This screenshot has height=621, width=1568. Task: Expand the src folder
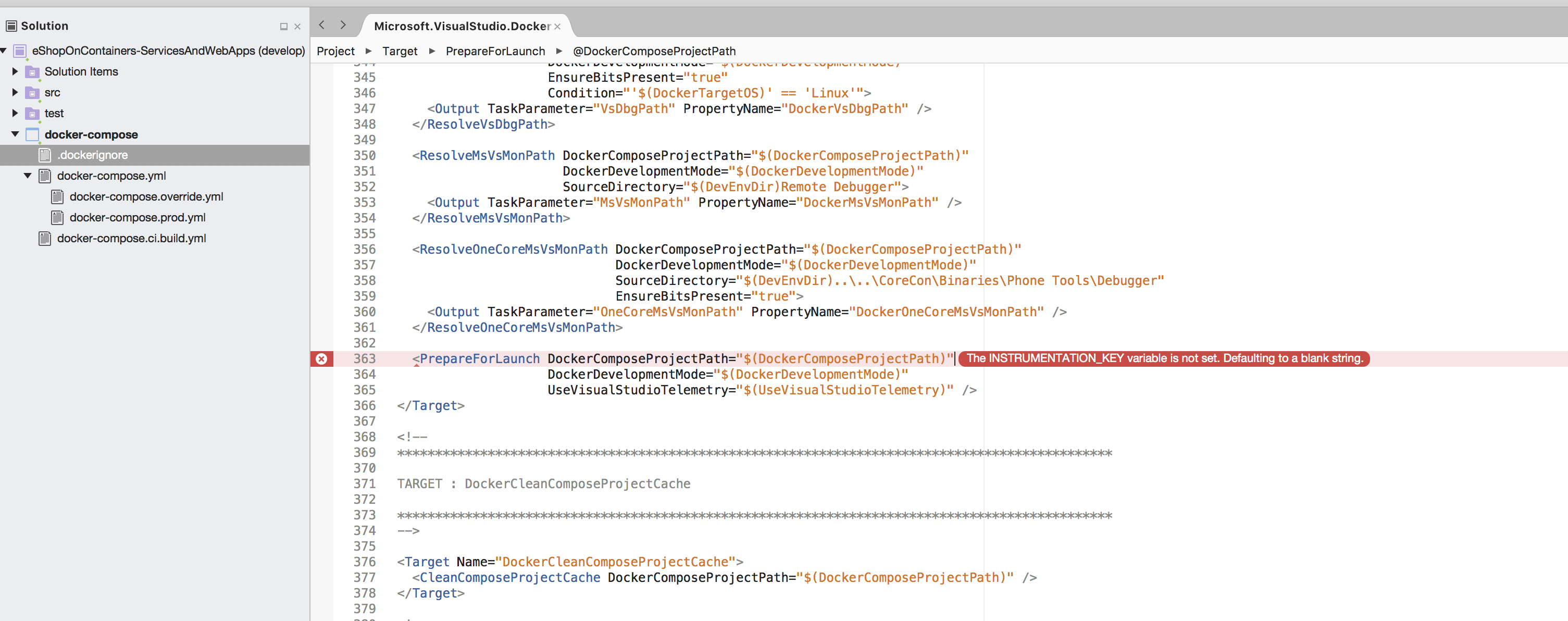(15, 93)
